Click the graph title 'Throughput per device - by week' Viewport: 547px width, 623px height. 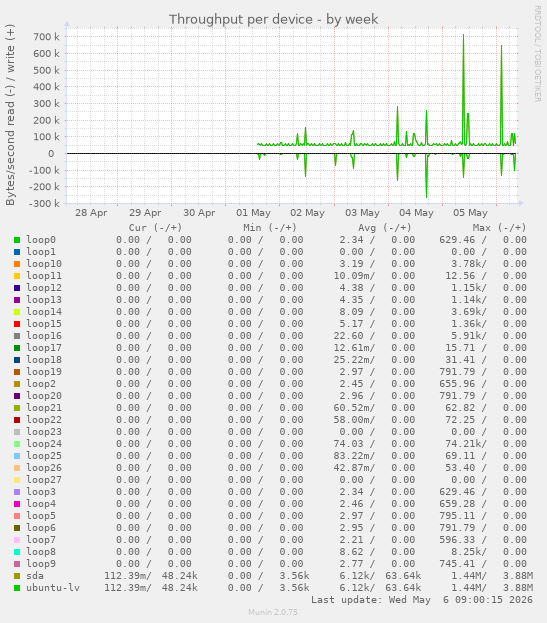tap(273, 19)
